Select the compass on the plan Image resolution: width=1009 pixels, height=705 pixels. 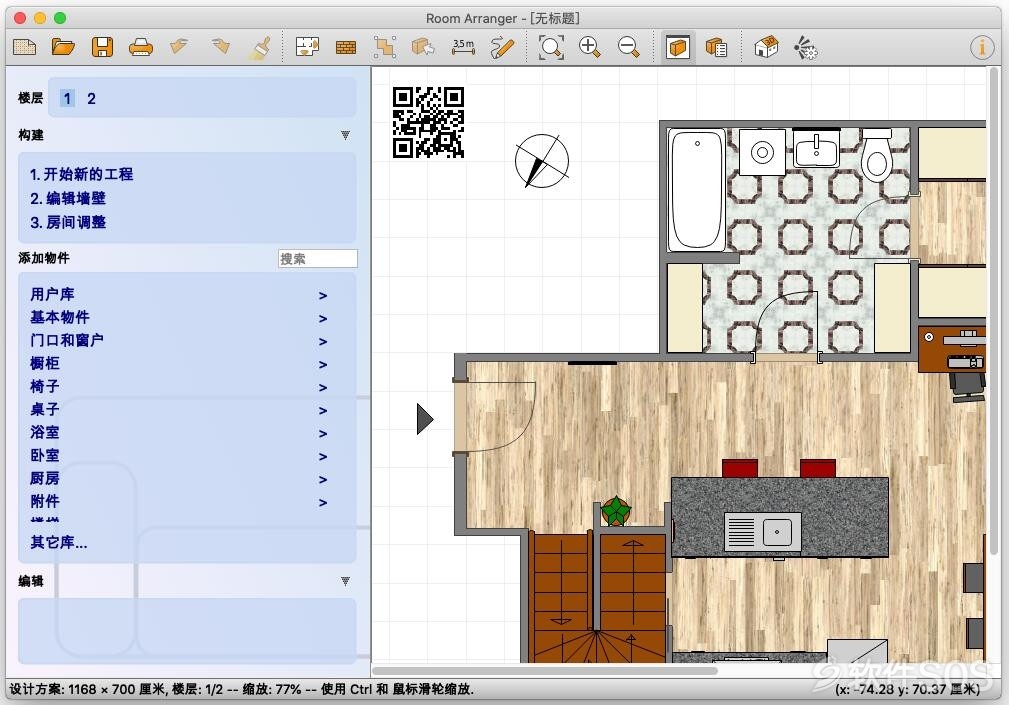(542, 161)
